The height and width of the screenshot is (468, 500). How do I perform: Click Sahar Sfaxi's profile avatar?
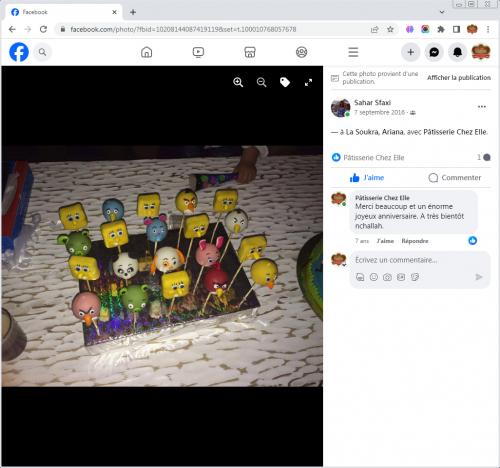pyautogui.click(x=340, y=108)
